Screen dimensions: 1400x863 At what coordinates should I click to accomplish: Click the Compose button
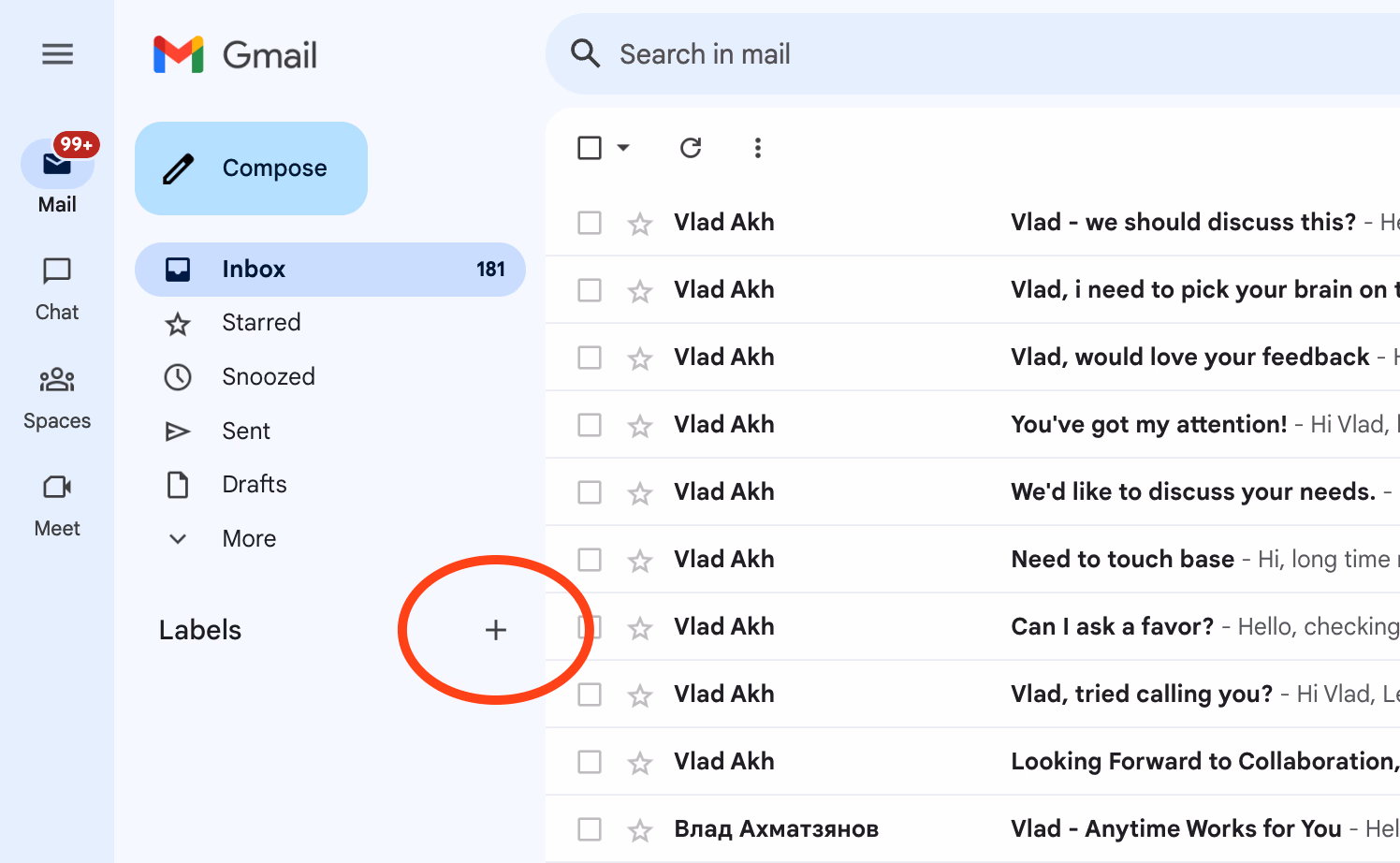251,168
